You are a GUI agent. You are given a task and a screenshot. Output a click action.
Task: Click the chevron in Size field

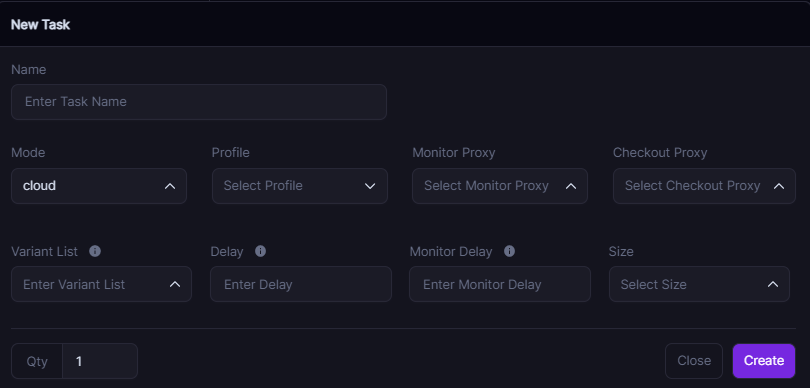pos(772,284)
